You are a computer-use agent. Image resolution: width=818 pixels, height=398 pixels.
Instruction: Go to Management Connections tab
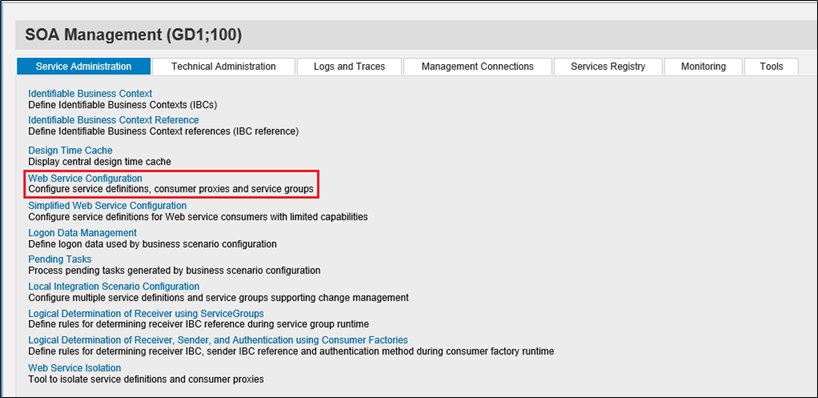(x=477, y=66)
